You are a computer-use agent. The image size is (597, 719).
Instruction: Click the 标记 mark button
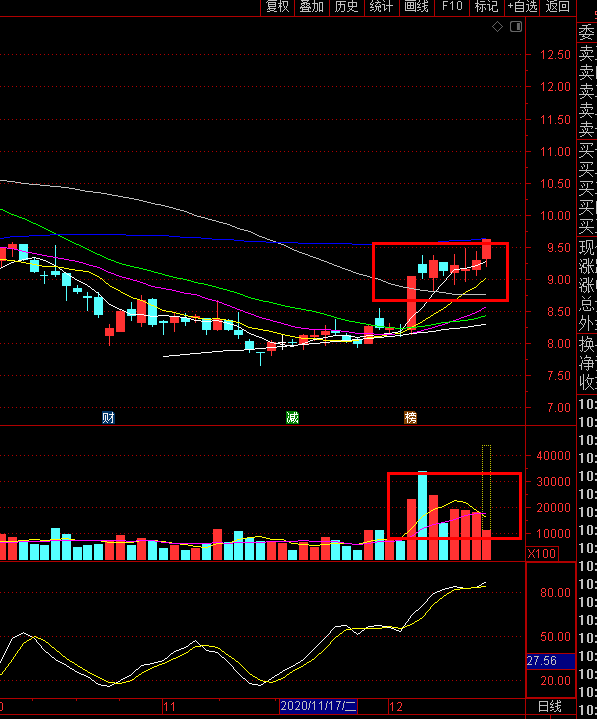click(x=486, y=7)
